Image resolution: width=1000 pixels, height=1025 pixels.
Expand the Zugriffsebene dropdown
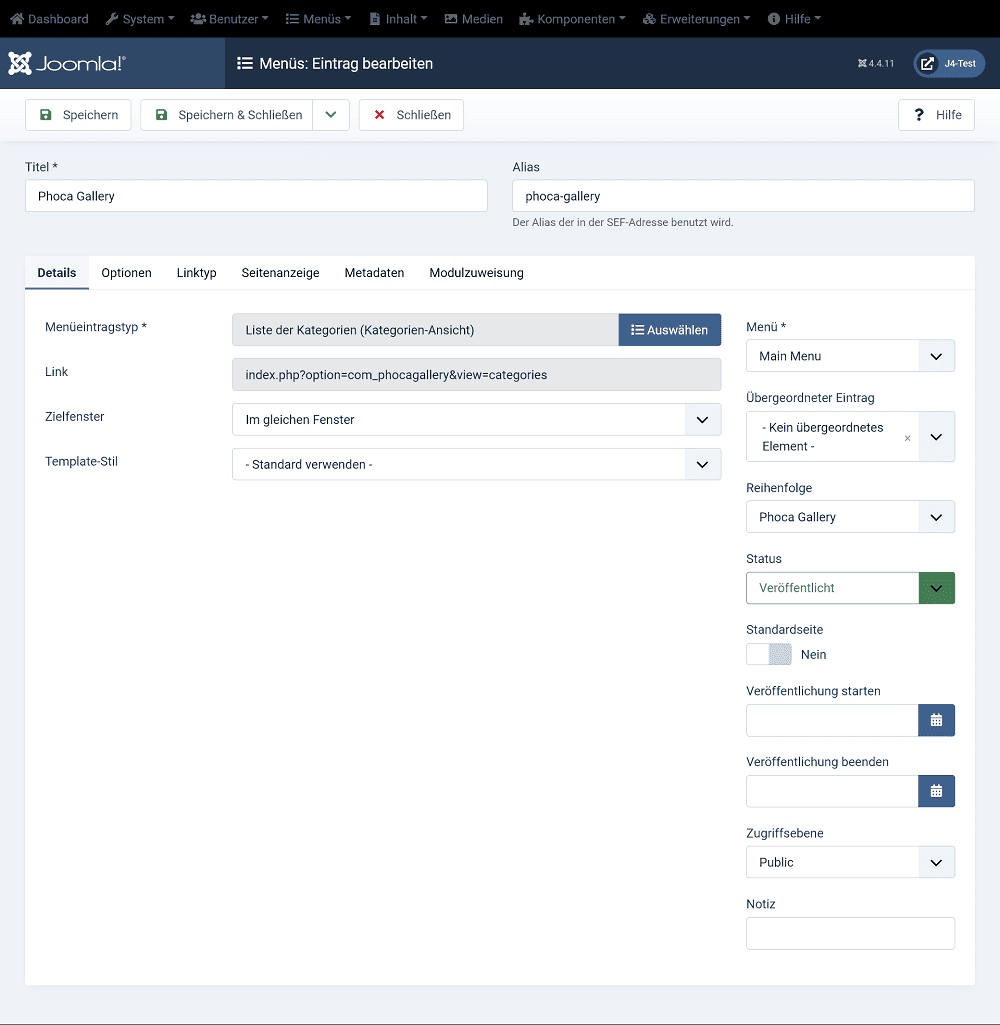[850, 862]
